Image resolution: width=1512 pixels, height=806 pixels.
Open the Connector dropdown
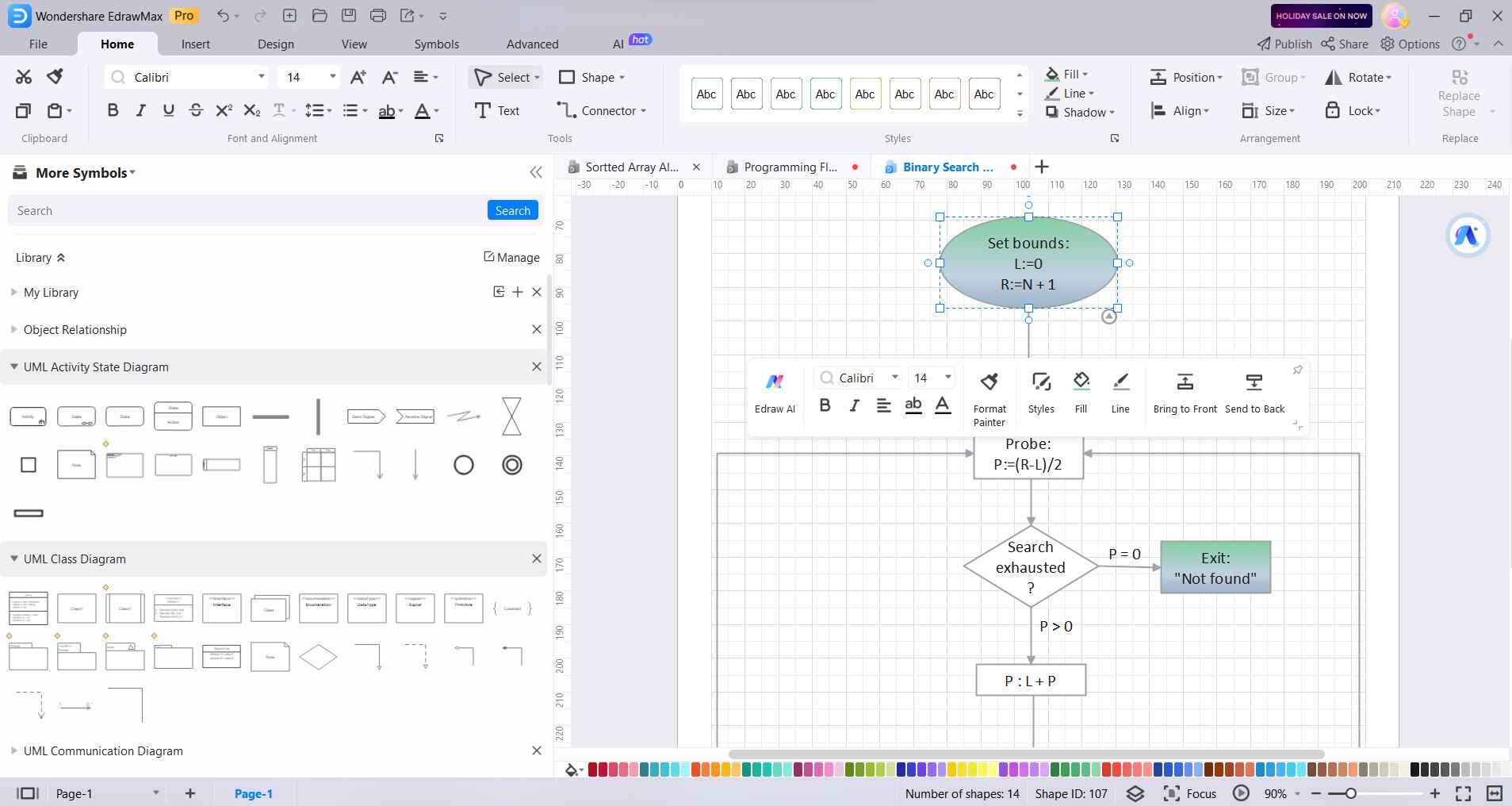coord(643,111)
